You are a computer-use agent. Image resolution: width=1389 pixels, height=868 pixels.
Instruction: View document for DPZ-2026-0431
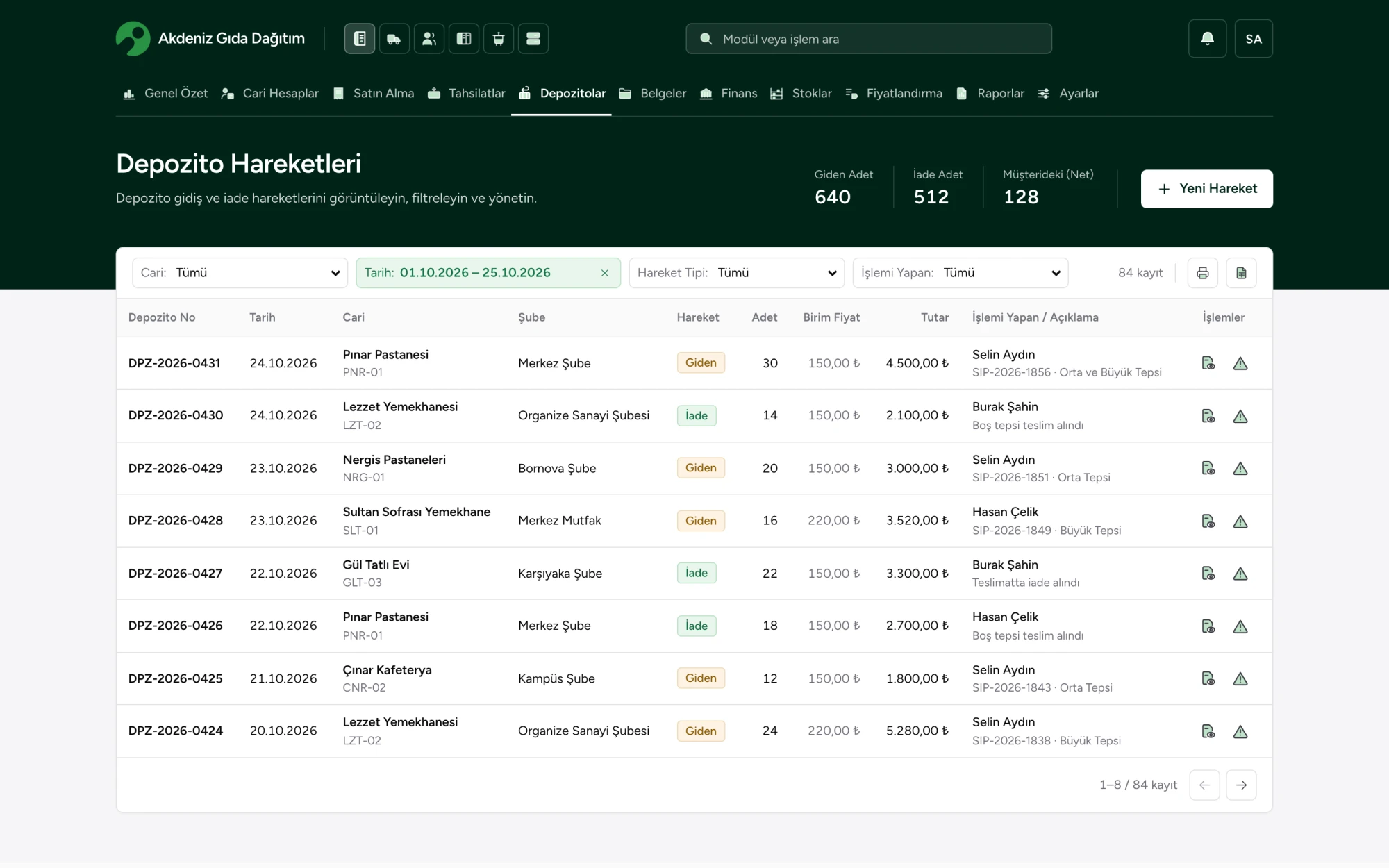click(1208, 363)
